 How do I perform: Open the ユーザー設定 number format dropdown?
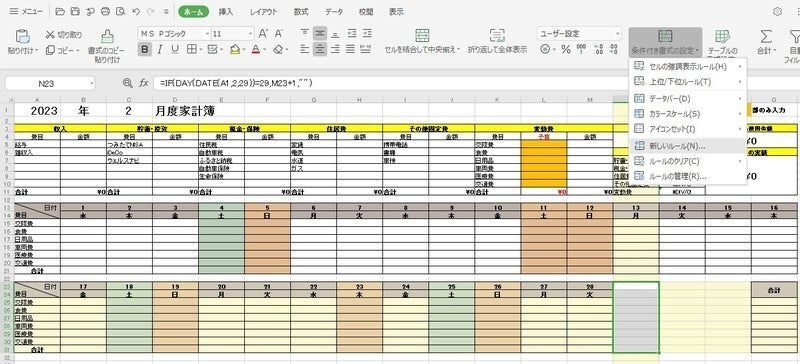click(579, 34)
